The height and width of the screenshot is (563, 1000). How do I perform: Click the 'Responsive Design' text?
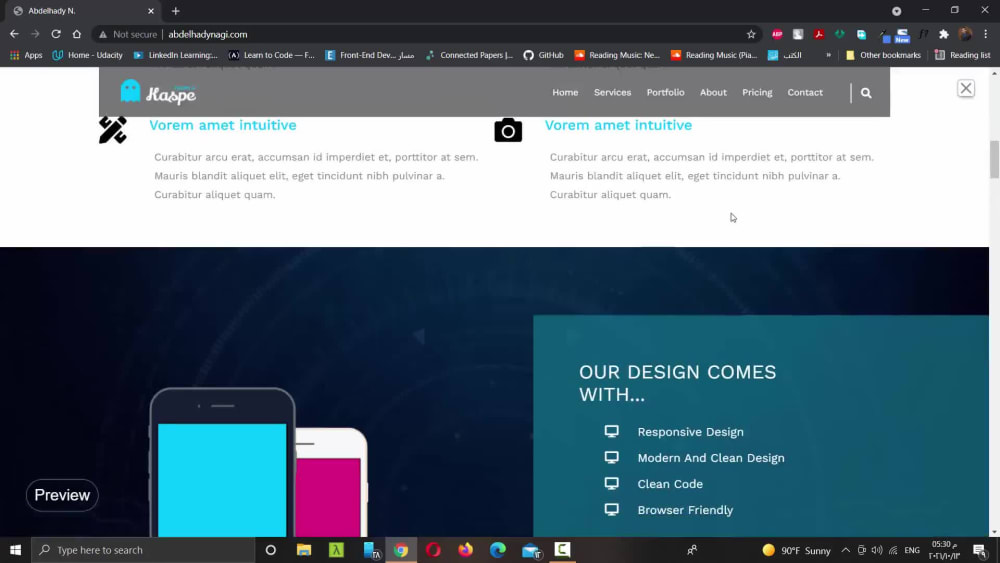(691, 432)
